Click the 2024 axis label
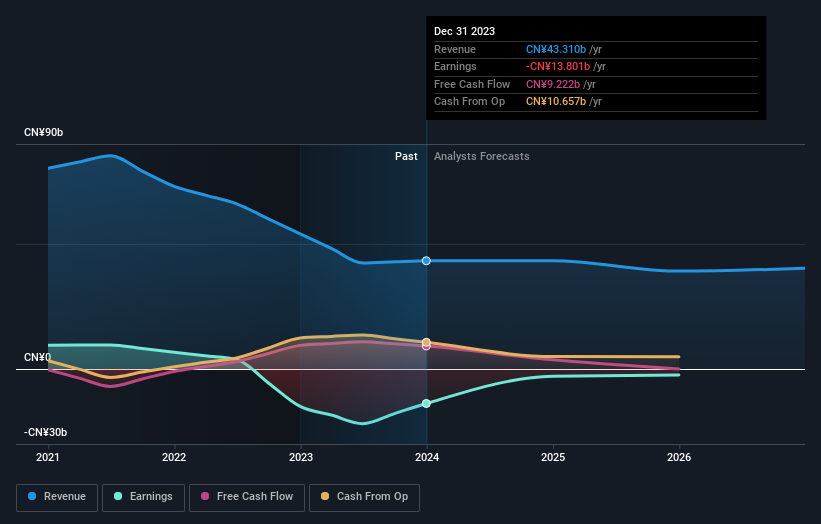The height and width of the screenshot is (524, 821). click(x=427, y=457)
